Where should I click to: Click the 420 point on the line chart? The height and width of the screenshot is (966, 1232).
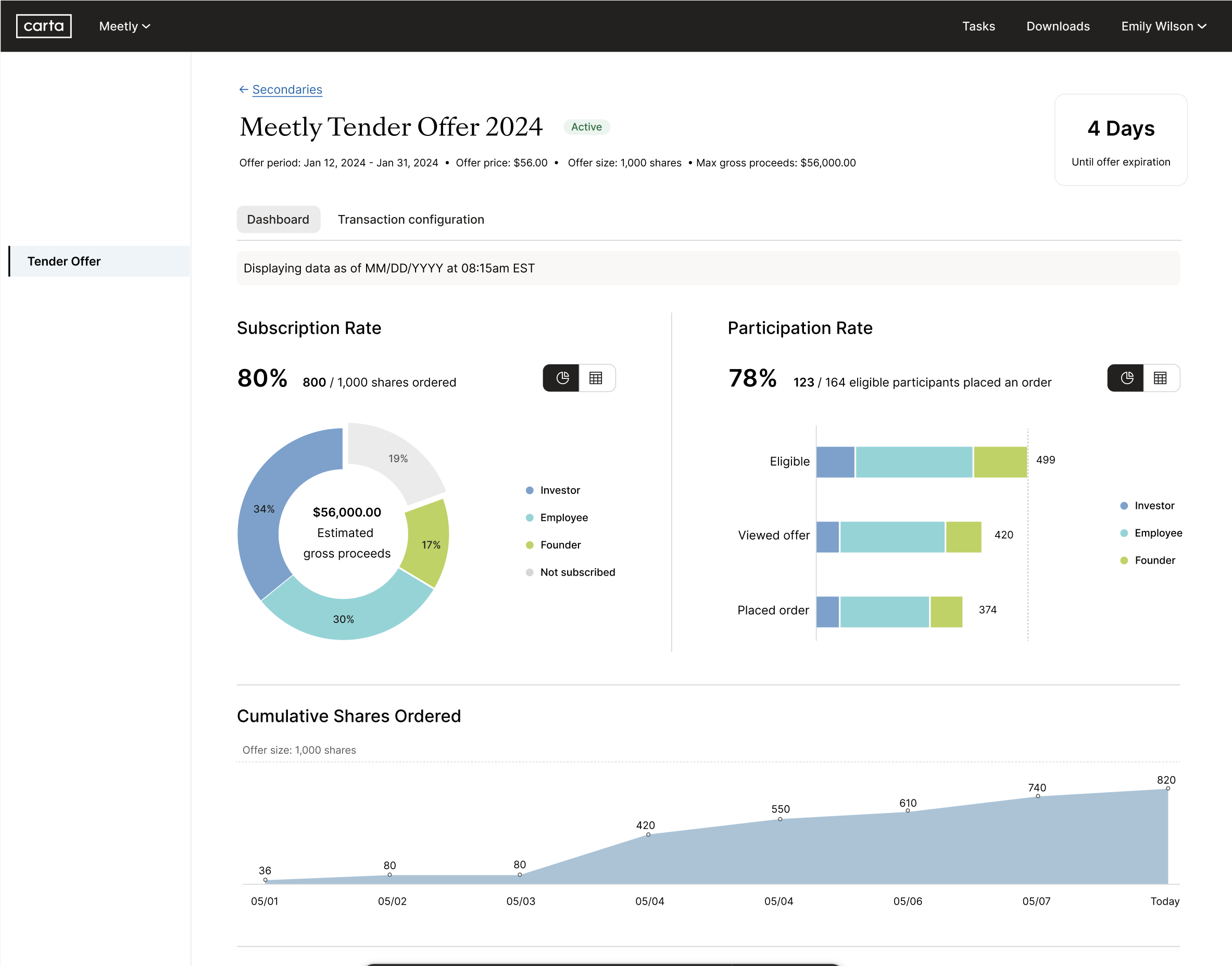click(x=648, y=834)
